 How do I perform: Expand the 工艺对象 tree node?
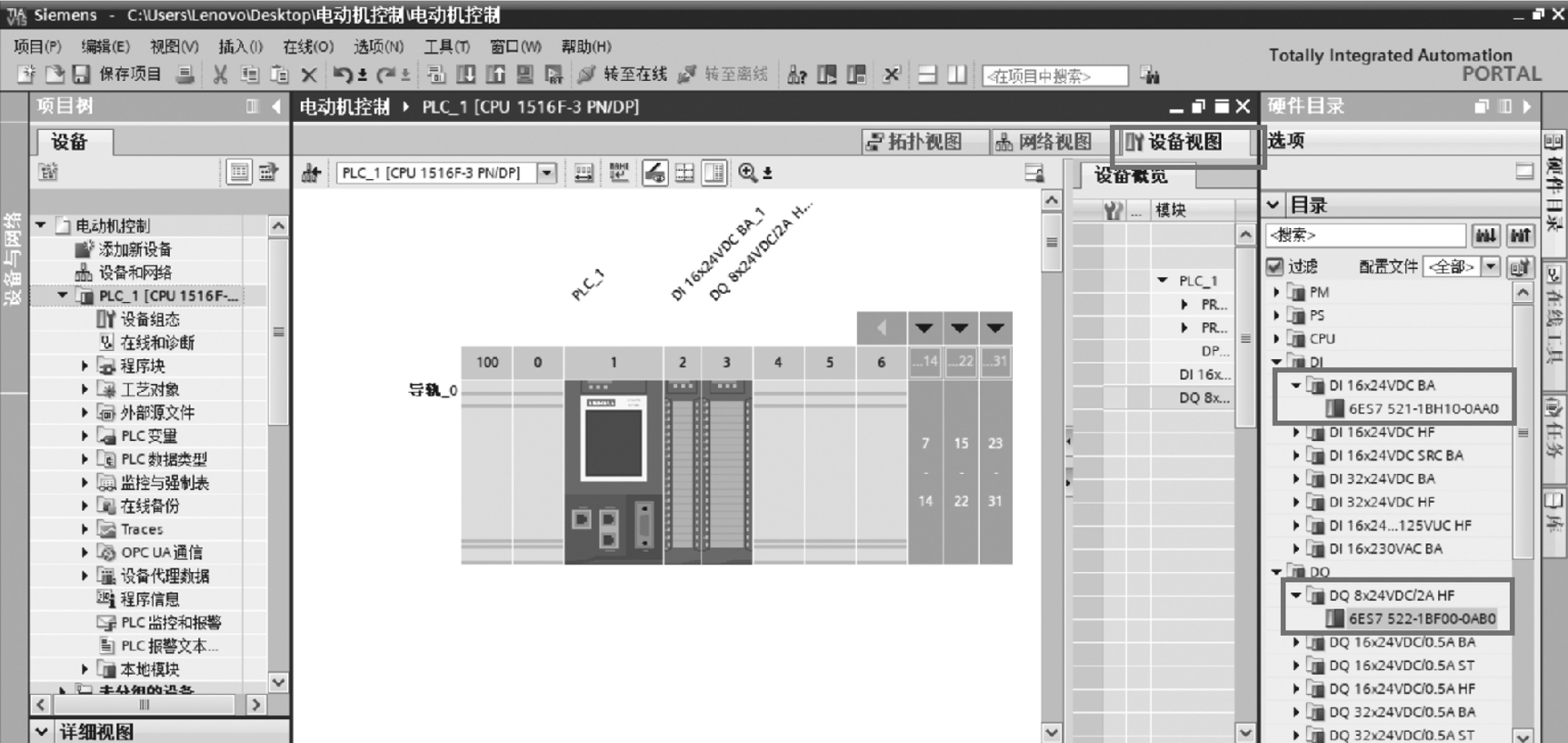point(85,389)
